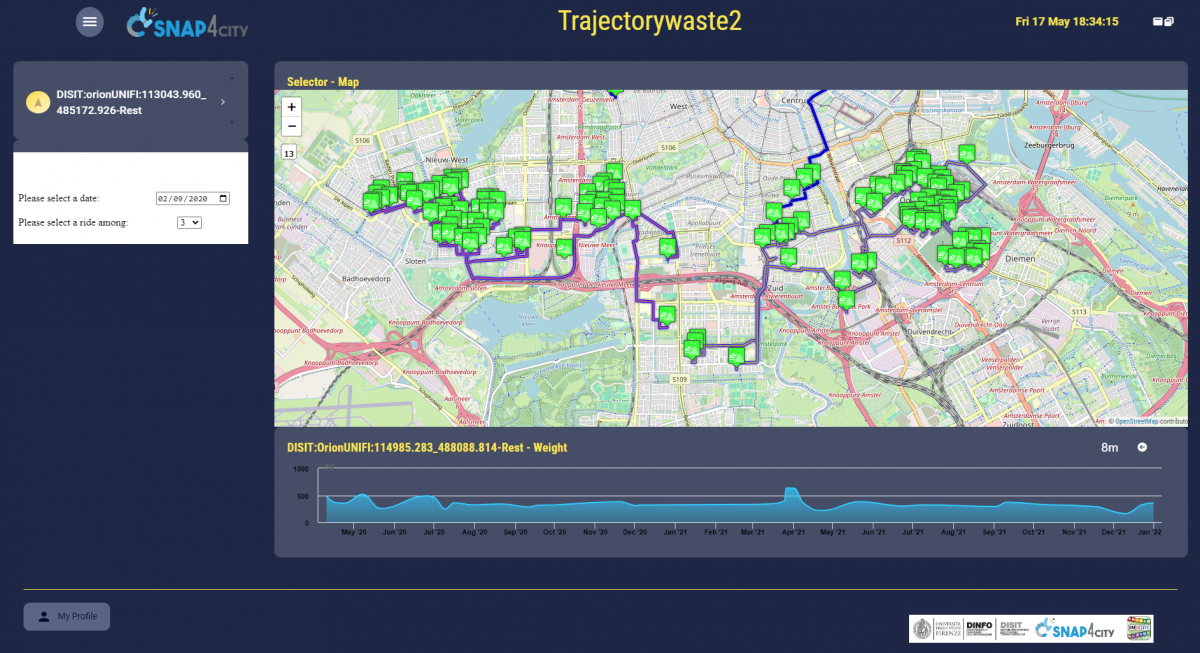Zoom in on the map
Screen dimensions: 1200x653
tap(291, 106)
